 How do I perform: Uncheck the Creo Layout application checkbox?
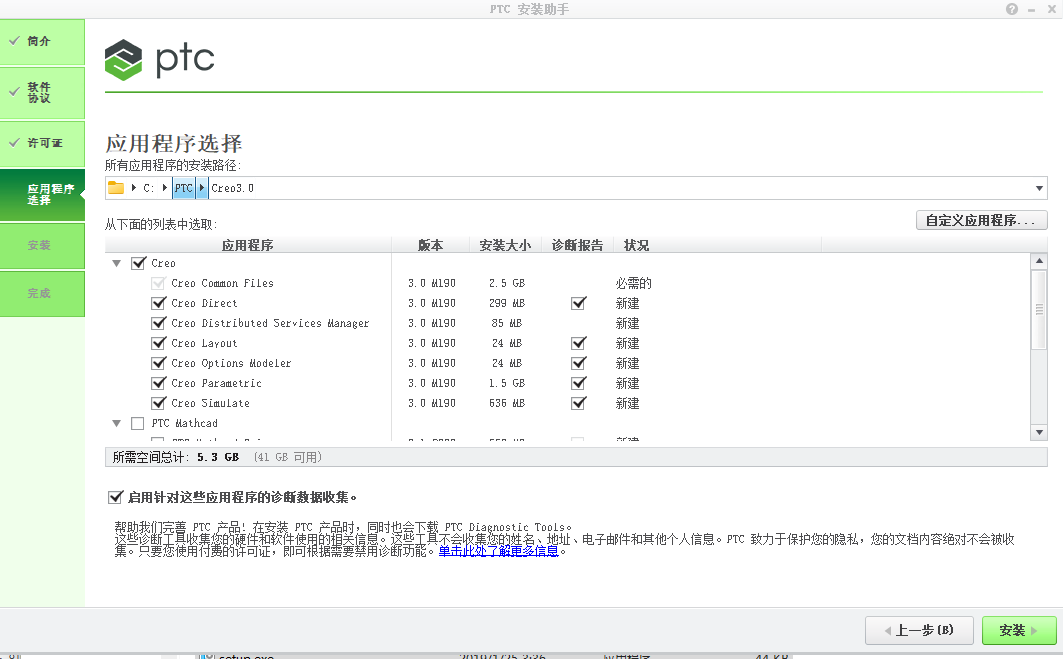[x=159, y=343]
